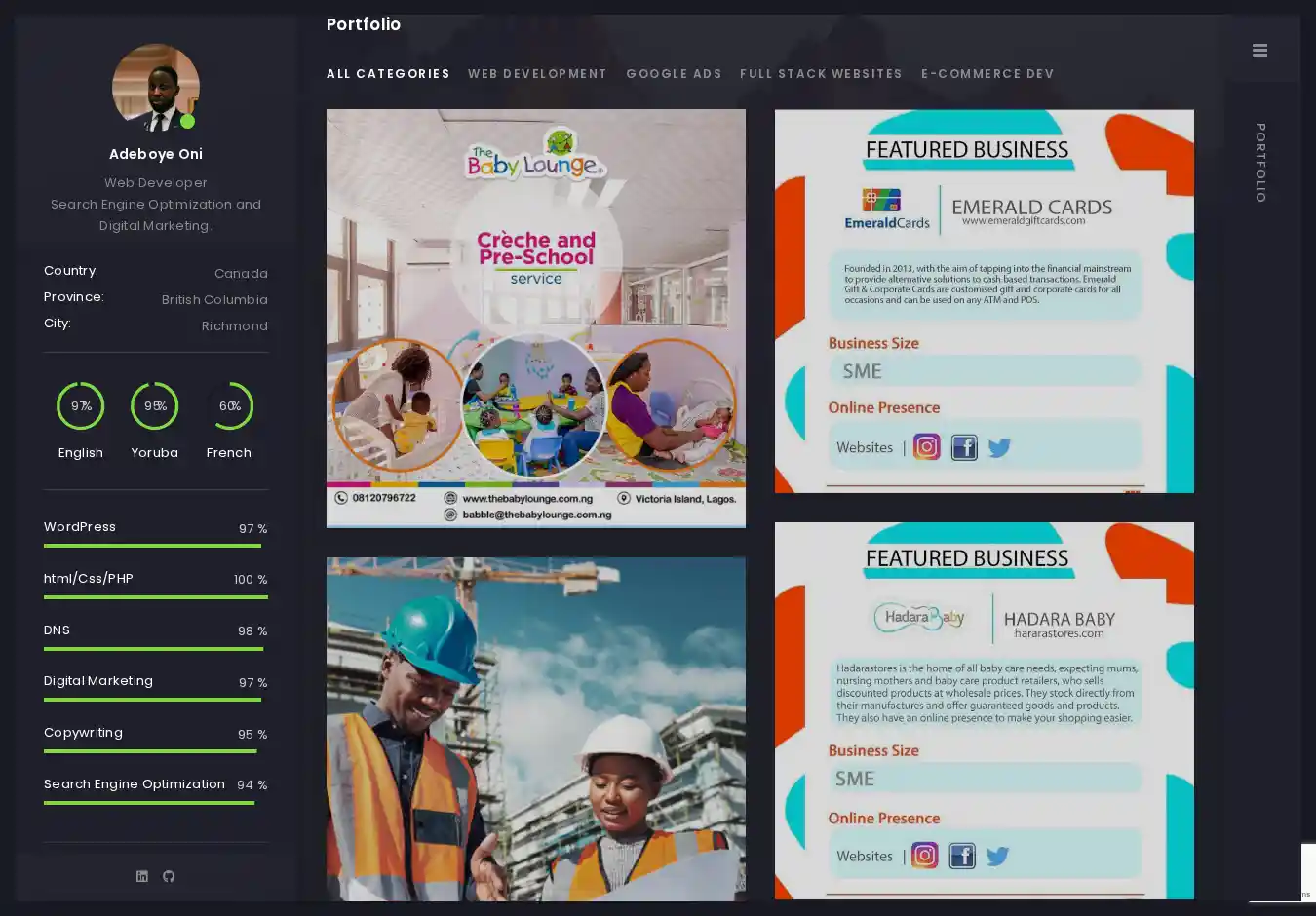The image size is (1316, 916).
Task: Open the construction workers portfolio image
Action: (x=536, y=729)
